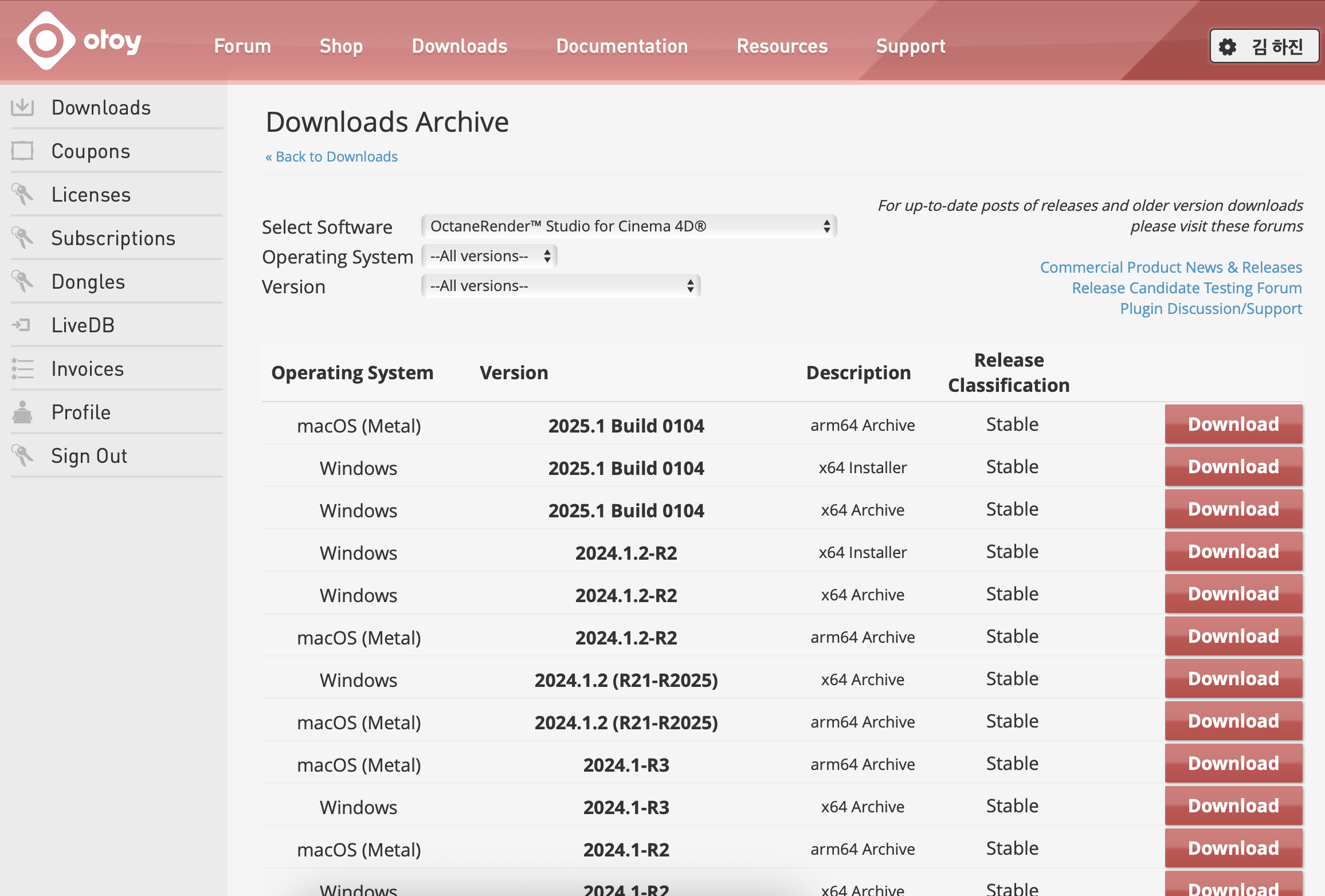Select Sign Out in the left sidebar

click(117, 455)
